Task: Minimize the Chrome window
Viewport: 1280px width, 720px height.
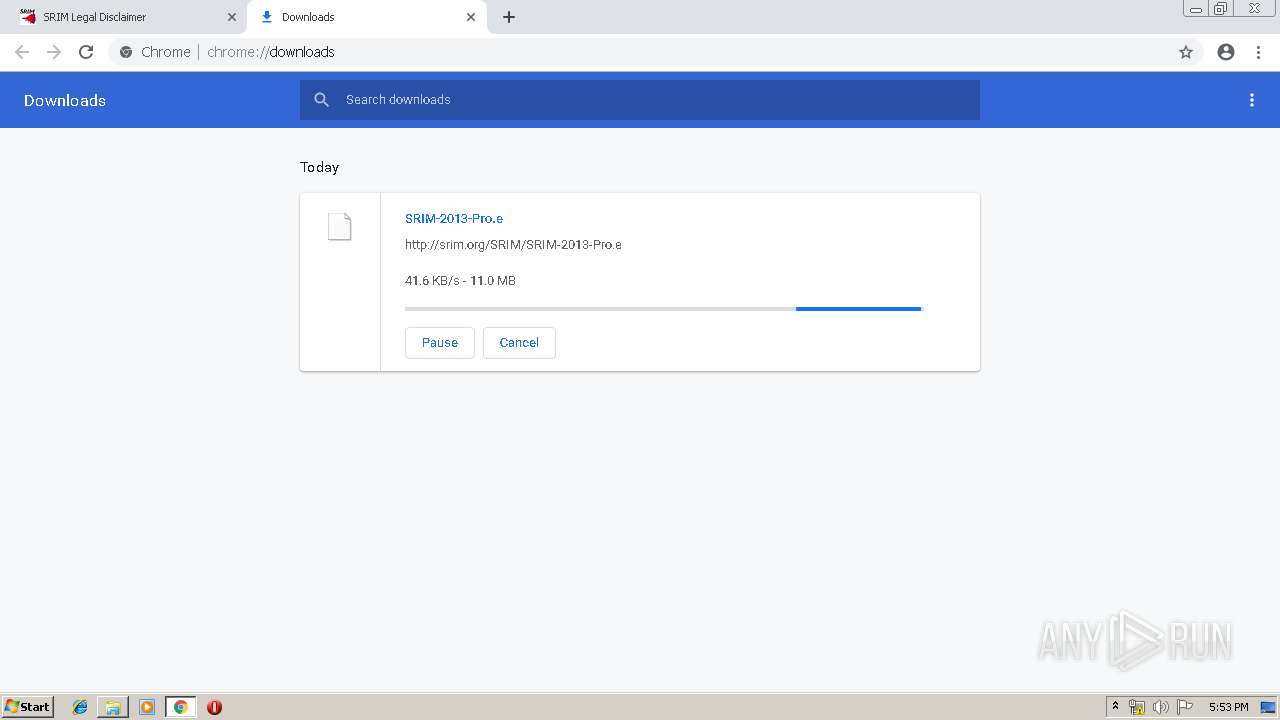Action: pyautogui.click(x=1196, y=9)
